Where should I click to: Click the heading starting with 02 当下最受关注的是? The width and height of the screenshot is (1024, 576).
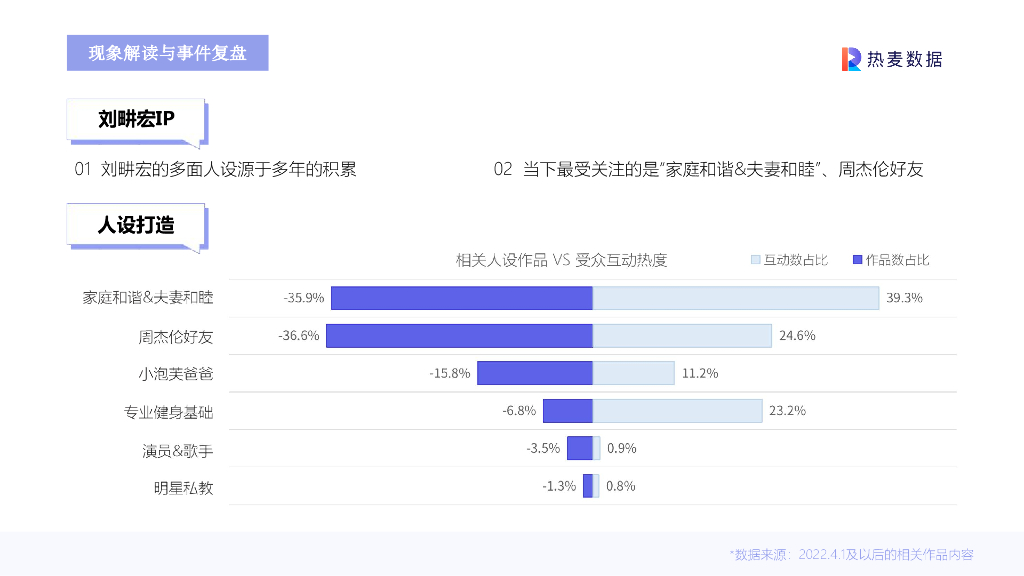coord(708,169)
